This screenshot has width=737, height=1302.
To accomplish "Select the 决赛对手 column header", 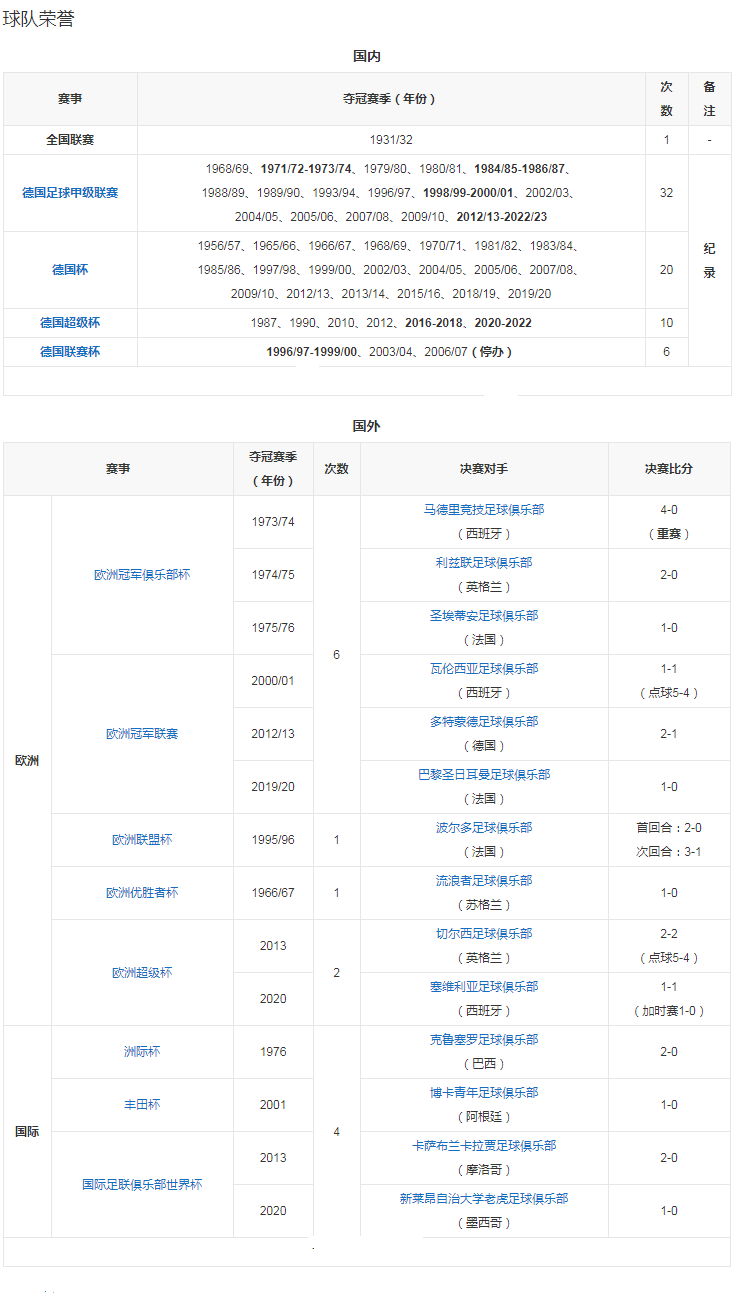I will (484, 469).
